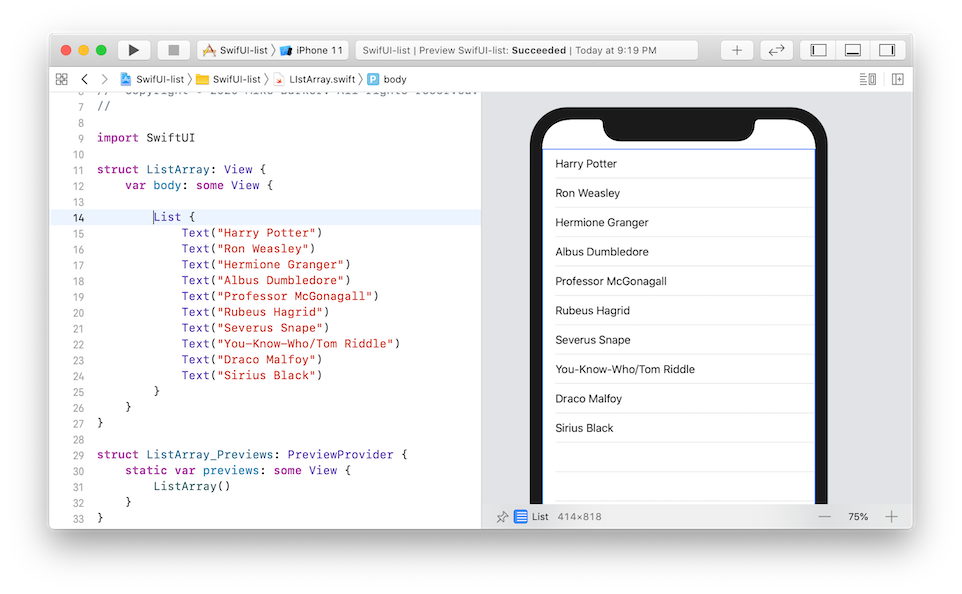Toggle code review with the arrows button

776,50
